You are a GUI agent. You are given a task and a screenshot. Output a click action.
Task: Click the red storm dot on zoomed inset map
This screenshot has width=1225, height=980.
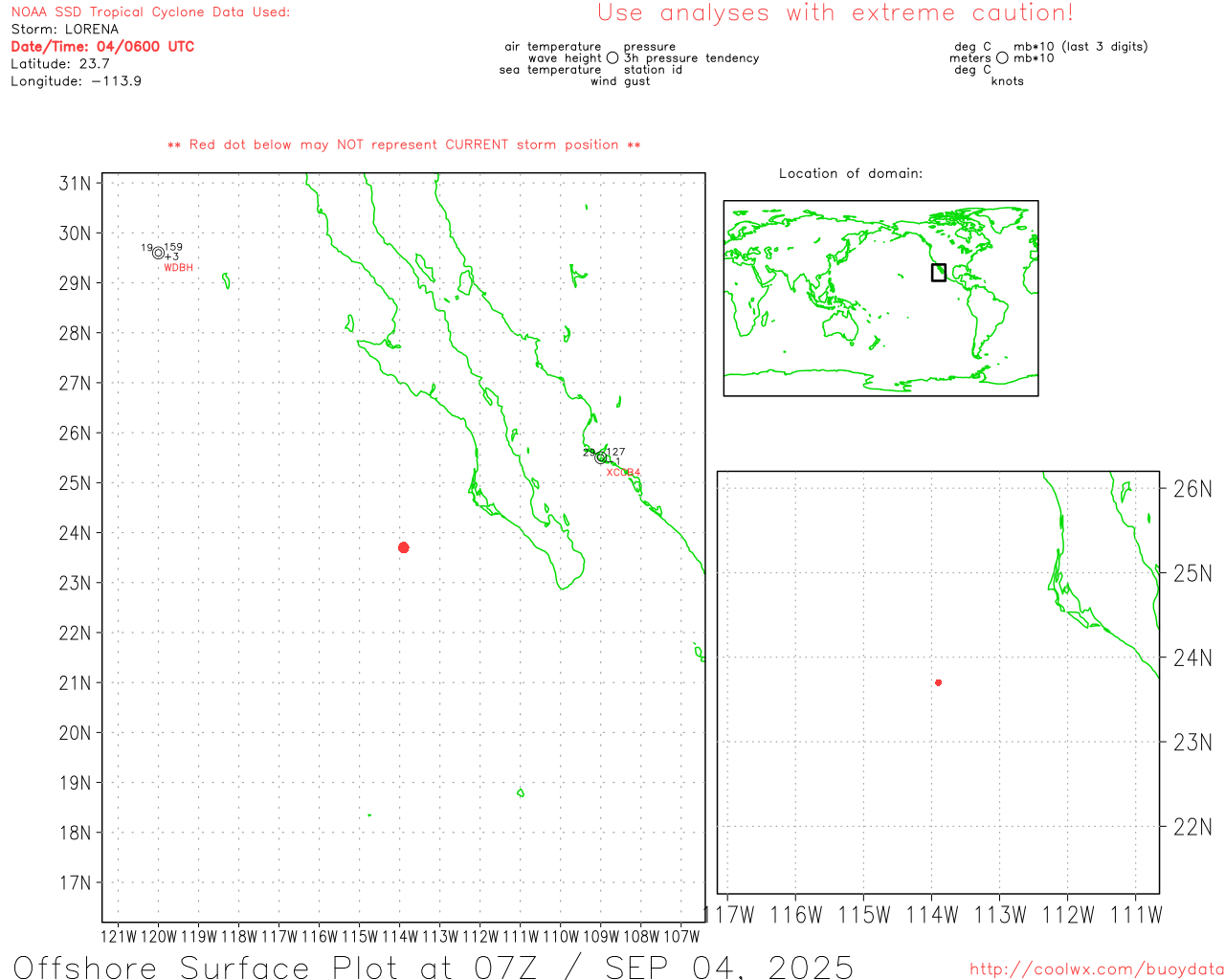(939, 682)
